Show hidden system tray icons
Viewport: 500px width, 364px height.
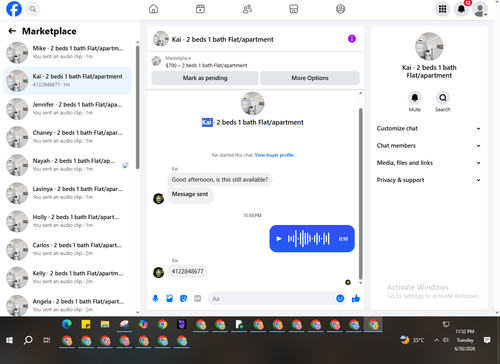pyautogui.click(x=436, y=340)
